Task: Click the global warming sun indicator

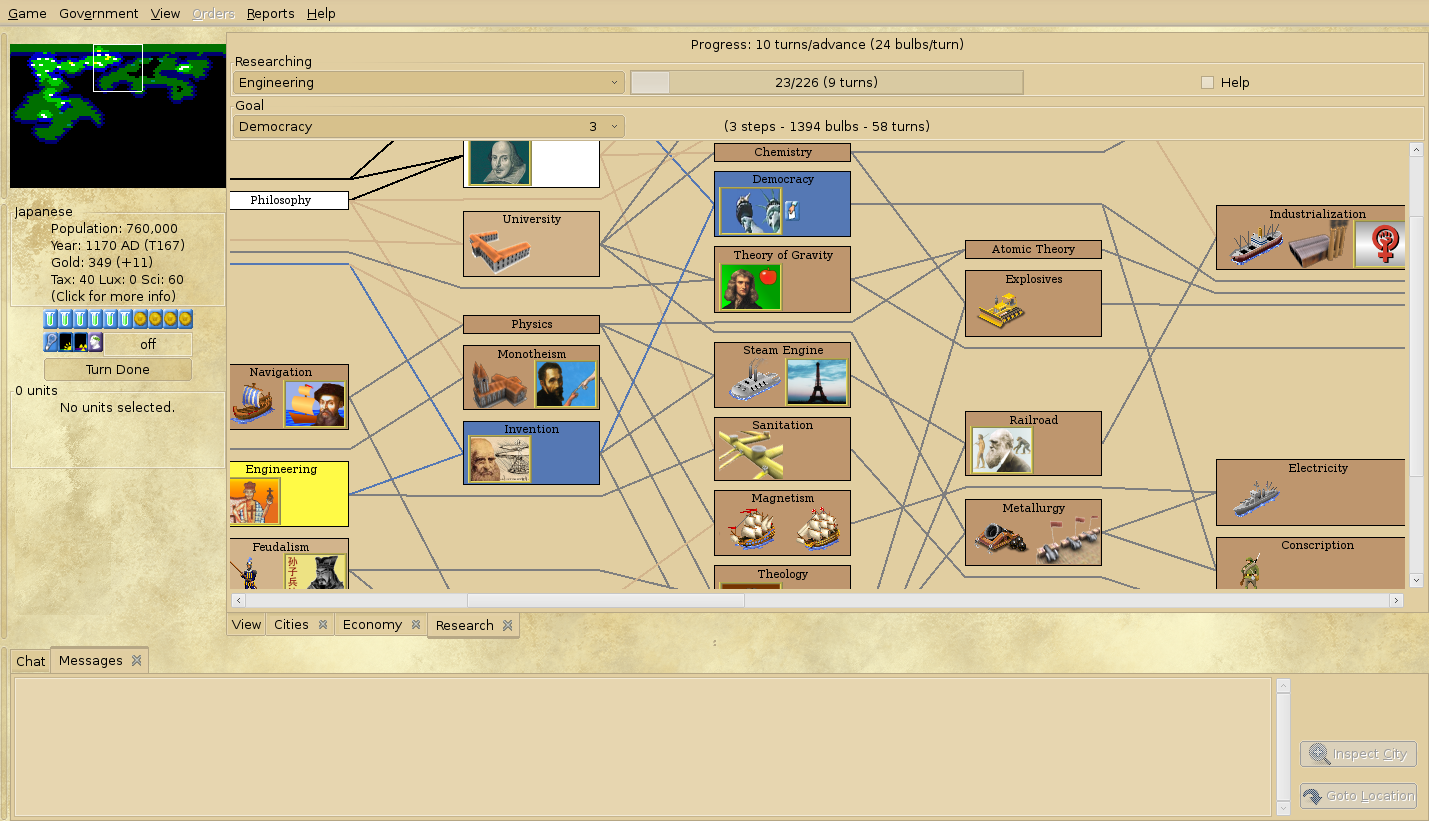Action: [x=66, y=343]
